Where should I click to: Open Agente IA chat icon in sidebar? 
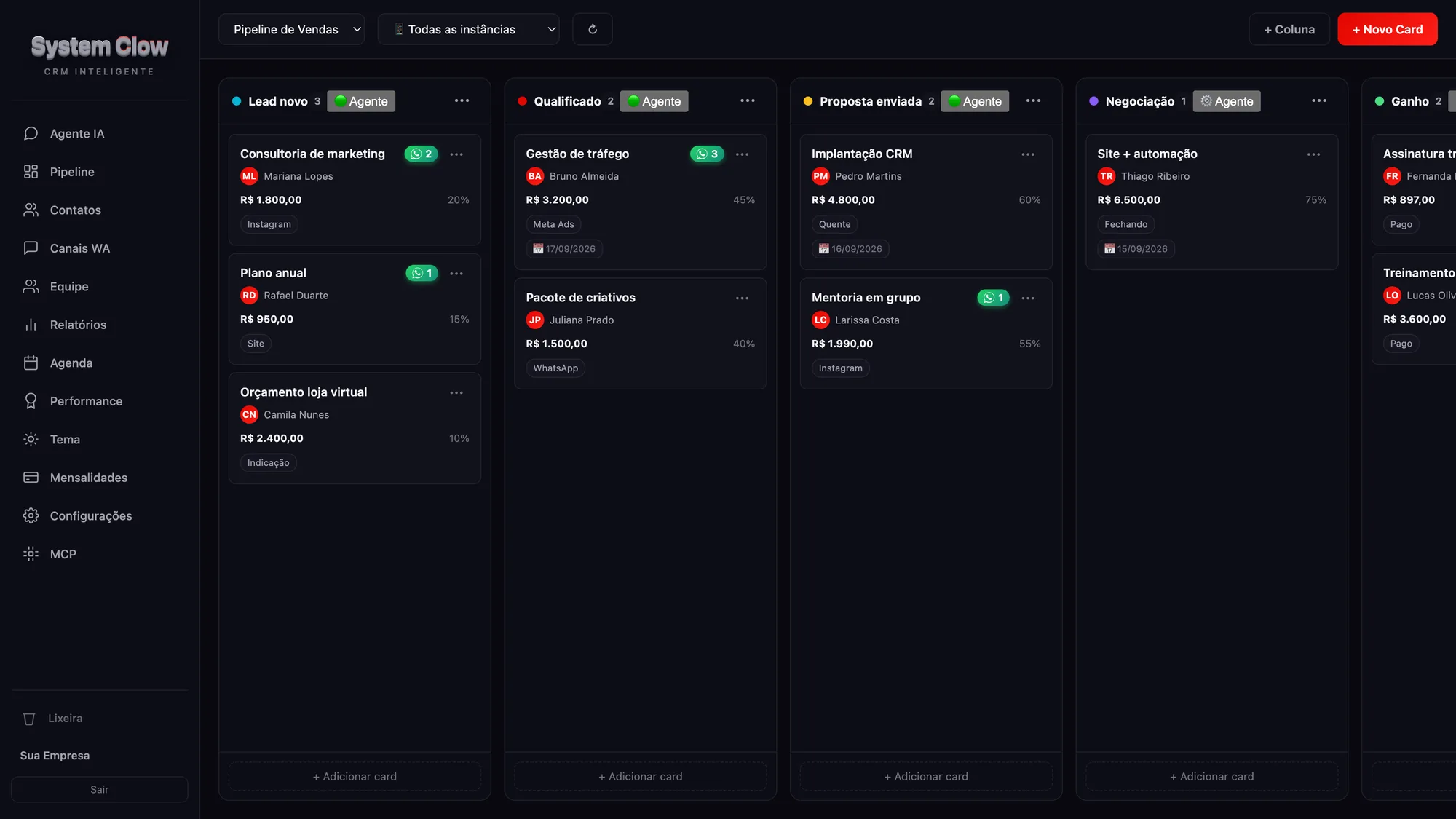(x=31, y=133)
